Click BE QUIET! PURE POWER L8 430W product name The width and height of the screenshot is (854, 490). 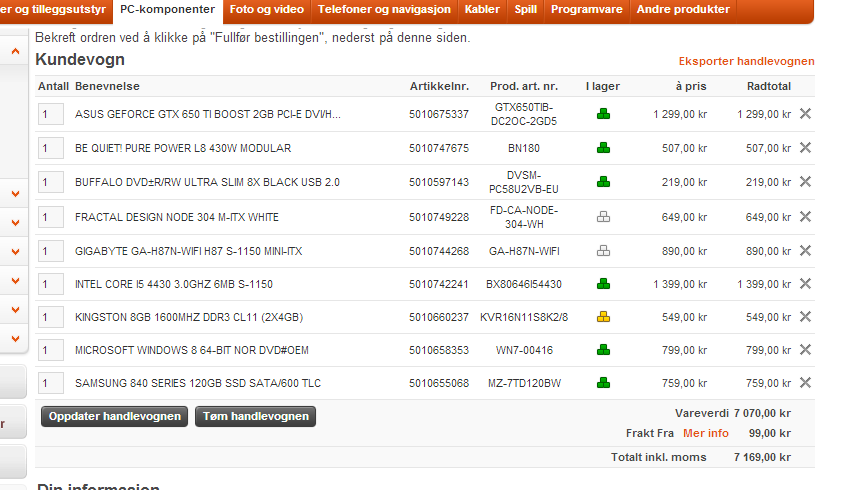[183, 148]
